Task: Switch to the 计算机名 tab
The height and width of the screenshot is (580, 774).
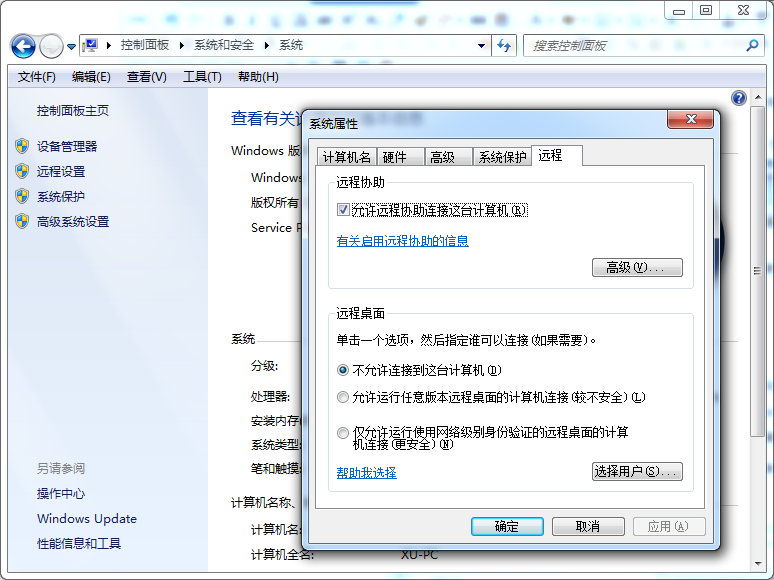Action: [x=346, y=157]
